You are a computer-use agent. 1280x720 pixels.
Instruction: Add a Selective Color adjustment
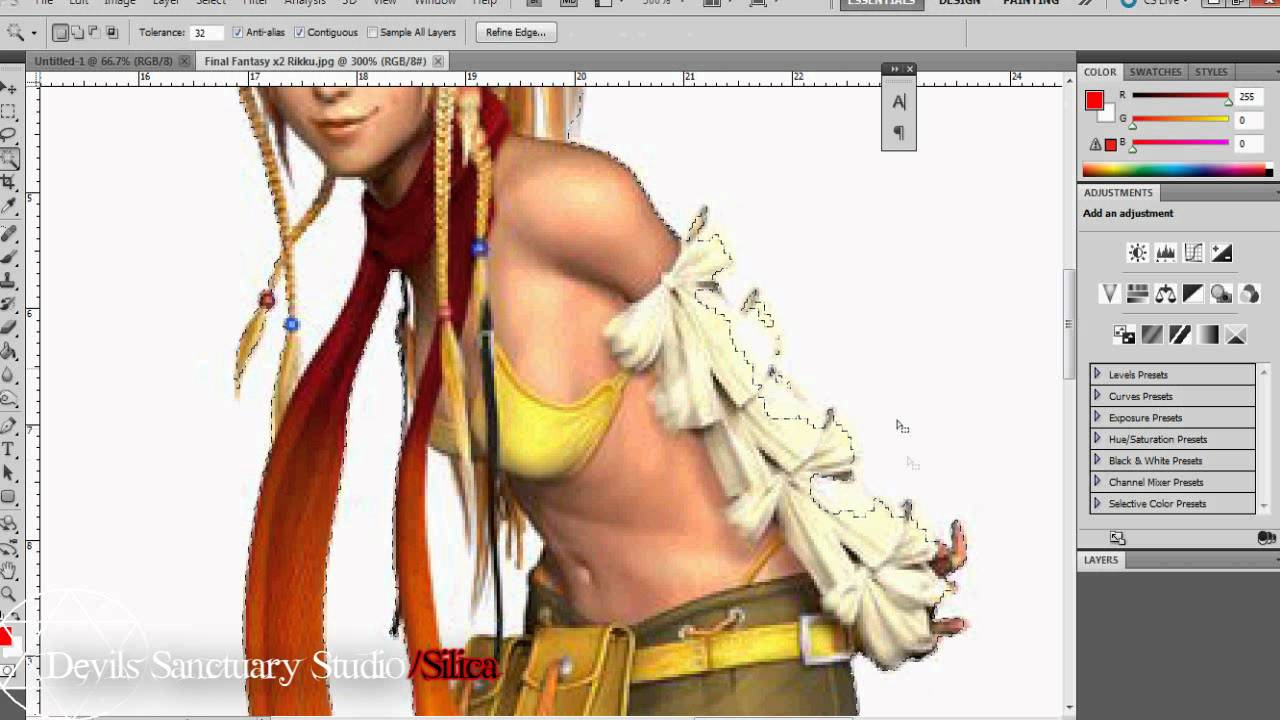tap(1236, 335)
